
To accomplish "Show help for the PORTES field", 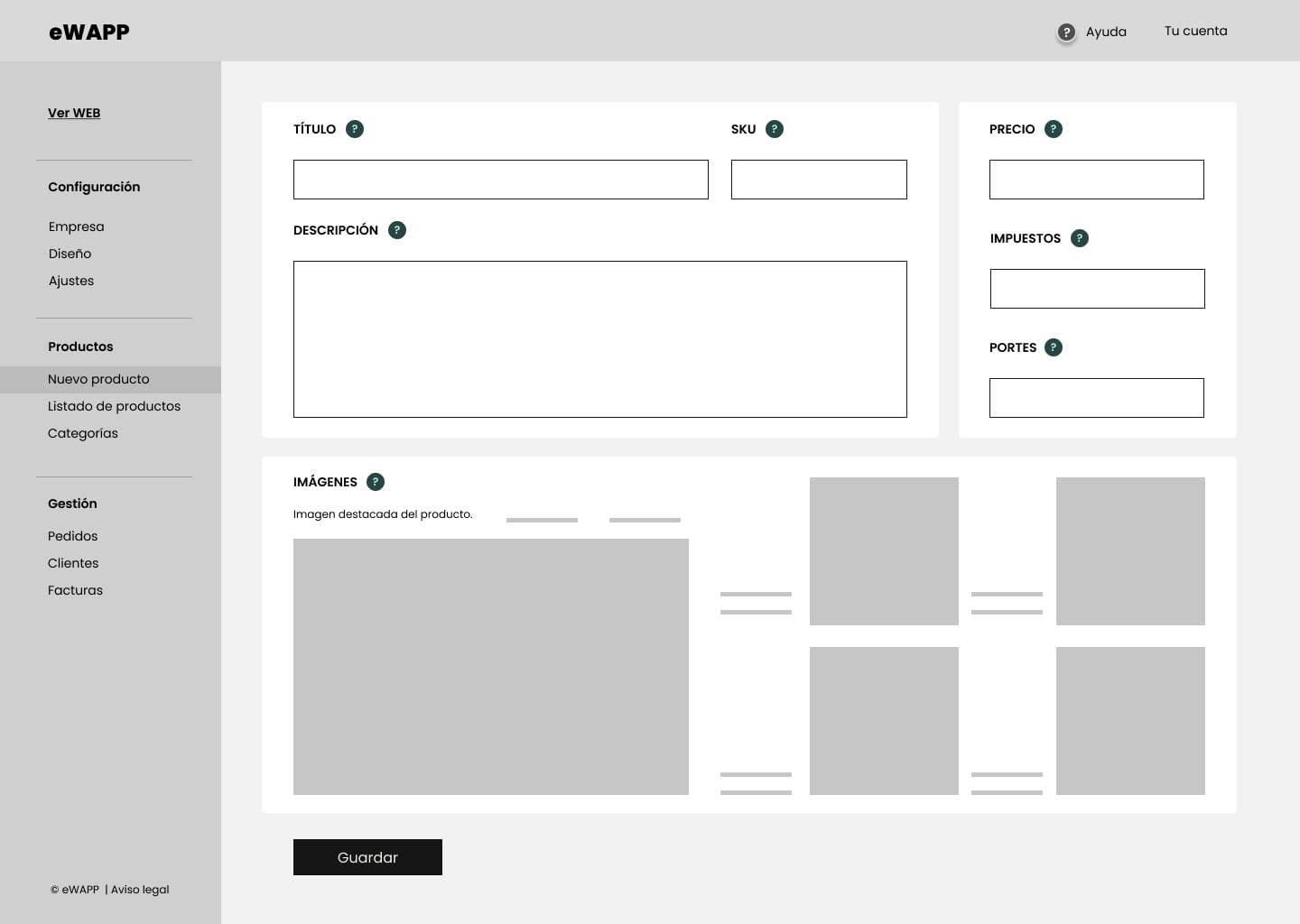I will [1054, 347].
